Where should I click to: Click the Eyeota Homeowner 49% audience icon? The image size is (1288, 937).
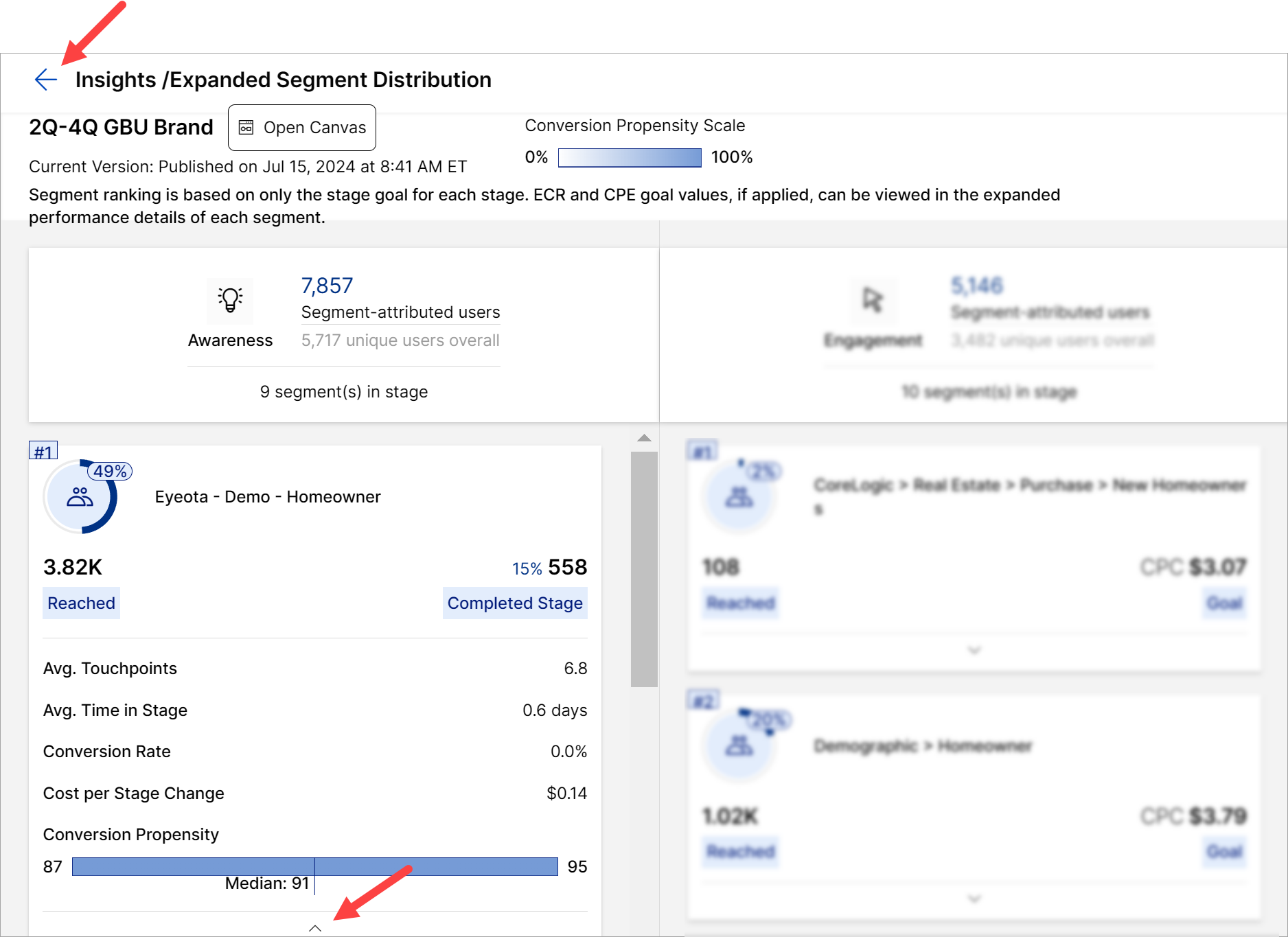pos(80,497)
